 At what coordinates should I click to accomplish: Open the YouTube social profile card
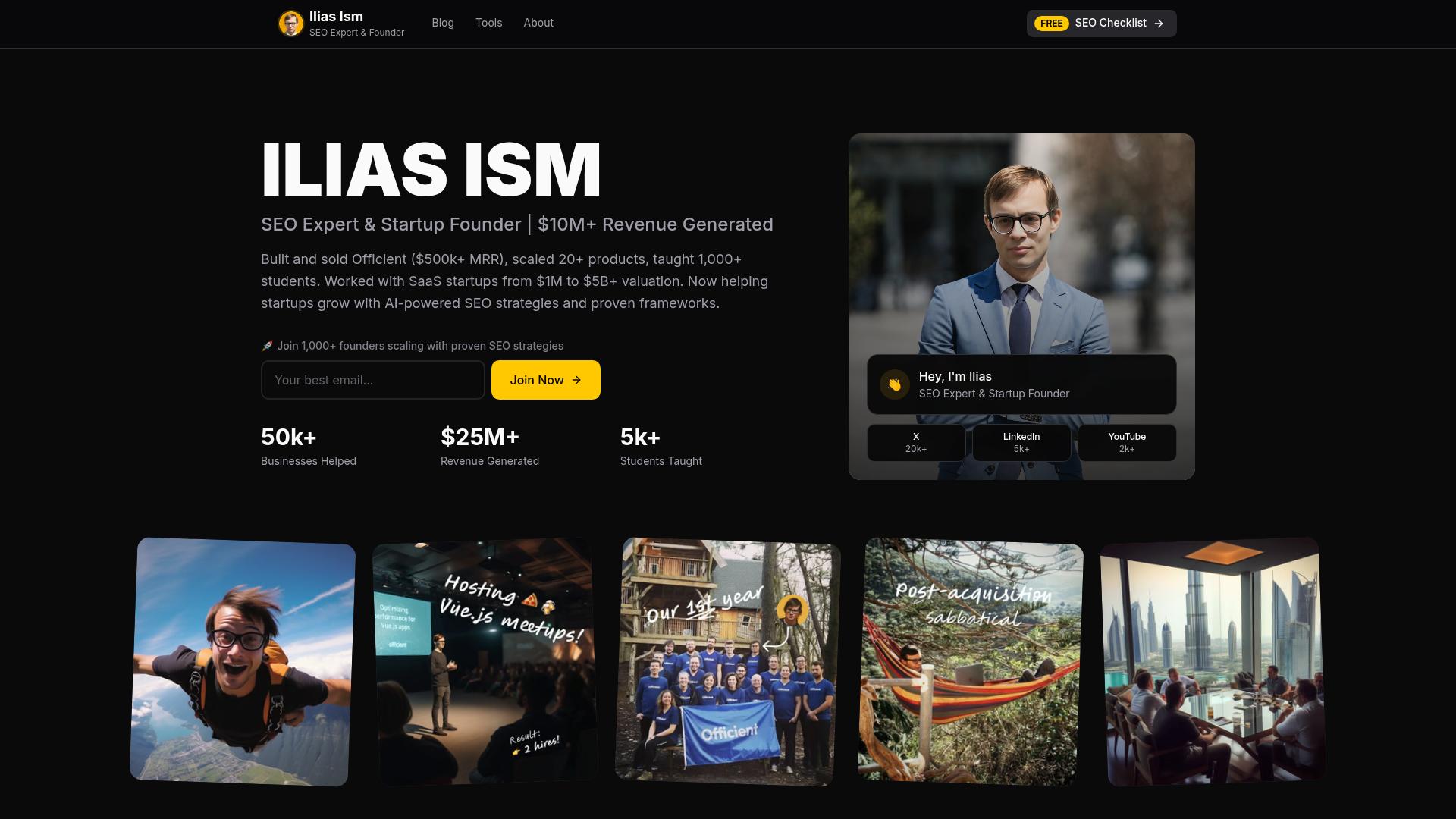[x=1127, y=442]
